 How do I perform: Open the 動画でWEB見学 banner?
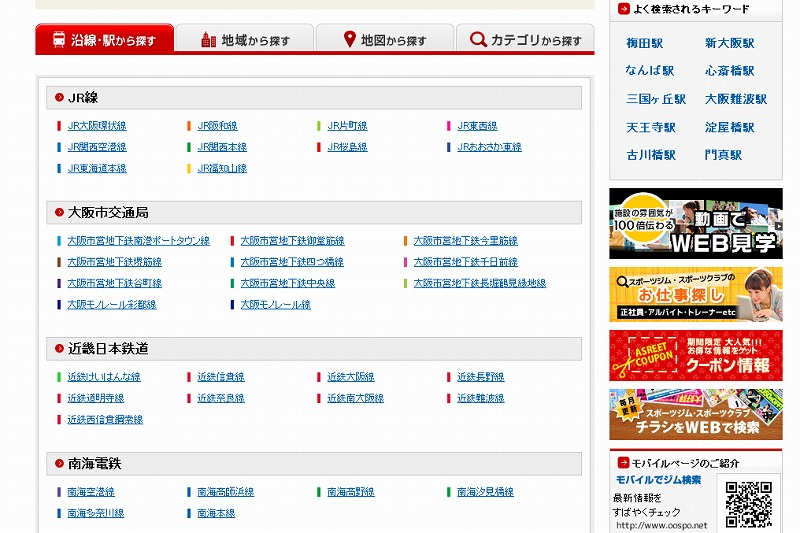tap(696, 223)
